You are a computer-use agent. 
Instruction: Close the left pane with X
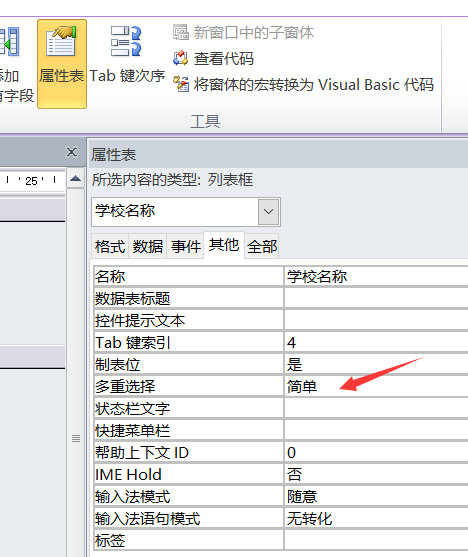72,152
